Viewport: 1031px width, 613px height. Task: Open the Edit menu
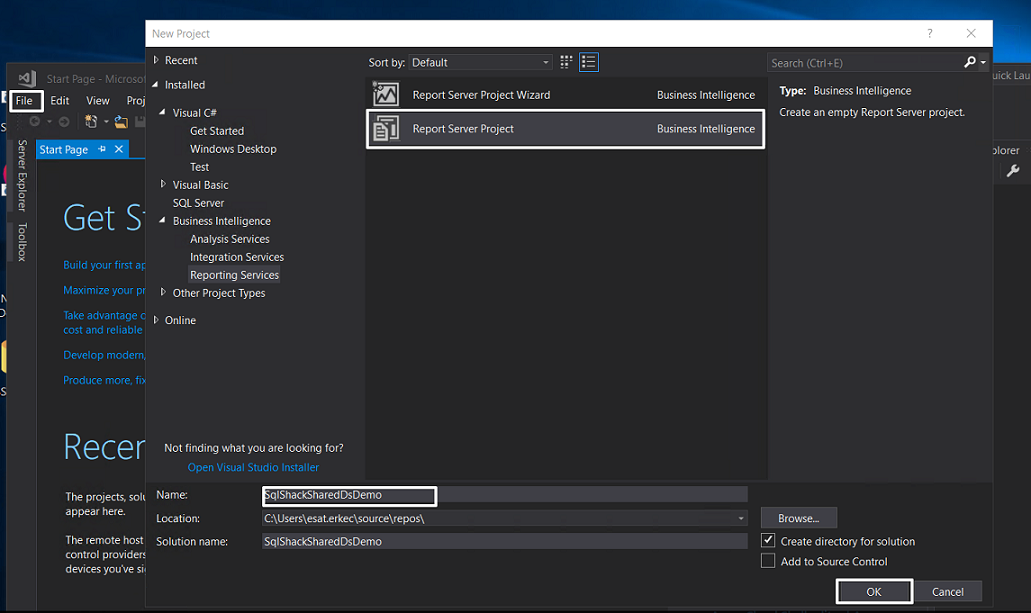60,101
